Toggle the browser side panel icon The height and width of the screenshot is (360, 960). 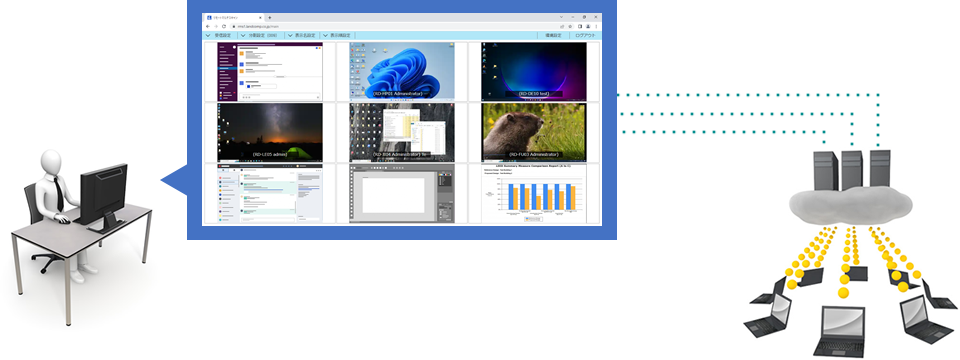(580, 26)
